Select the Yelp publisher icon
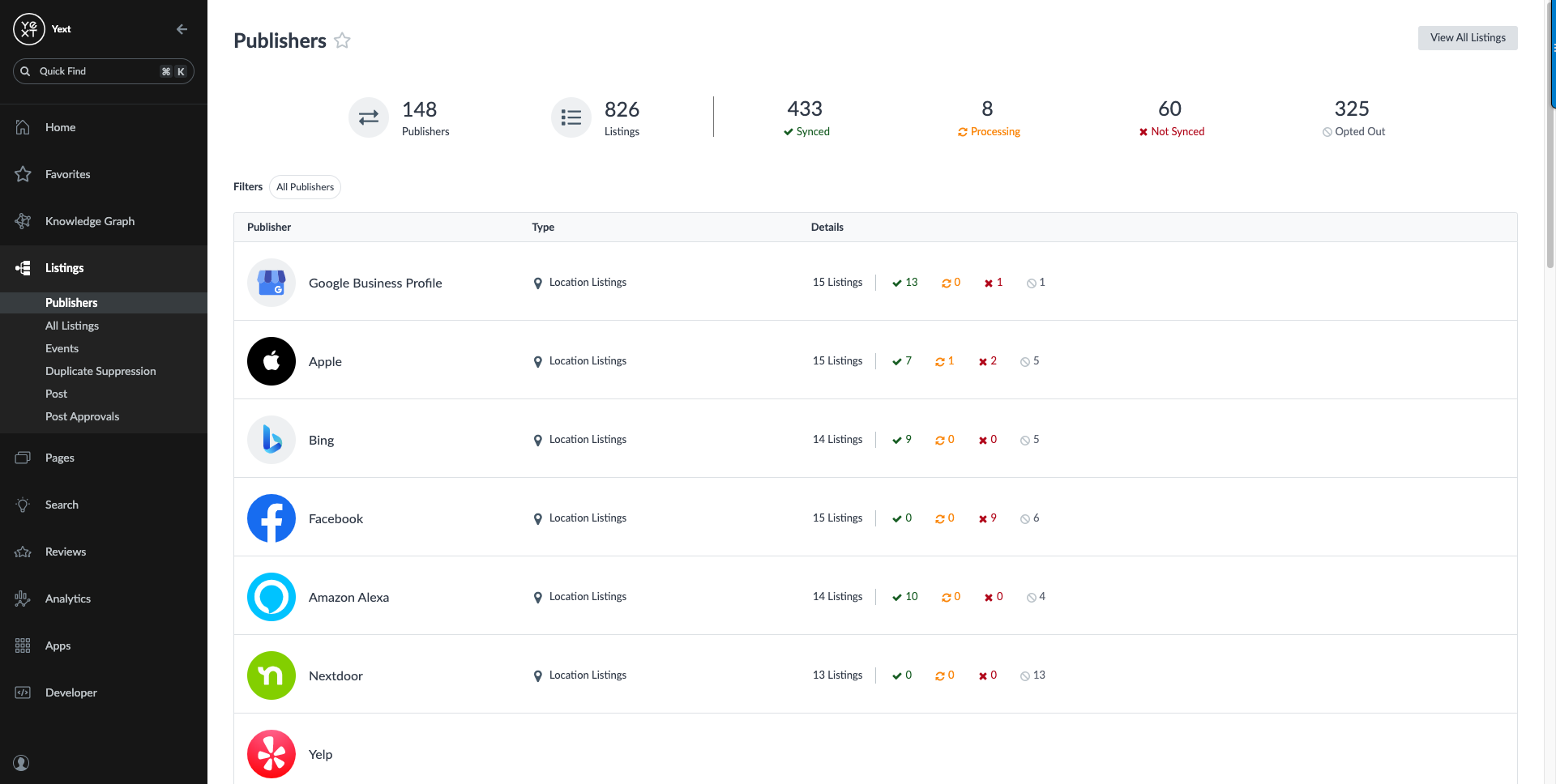 click(x=271, y=753)
